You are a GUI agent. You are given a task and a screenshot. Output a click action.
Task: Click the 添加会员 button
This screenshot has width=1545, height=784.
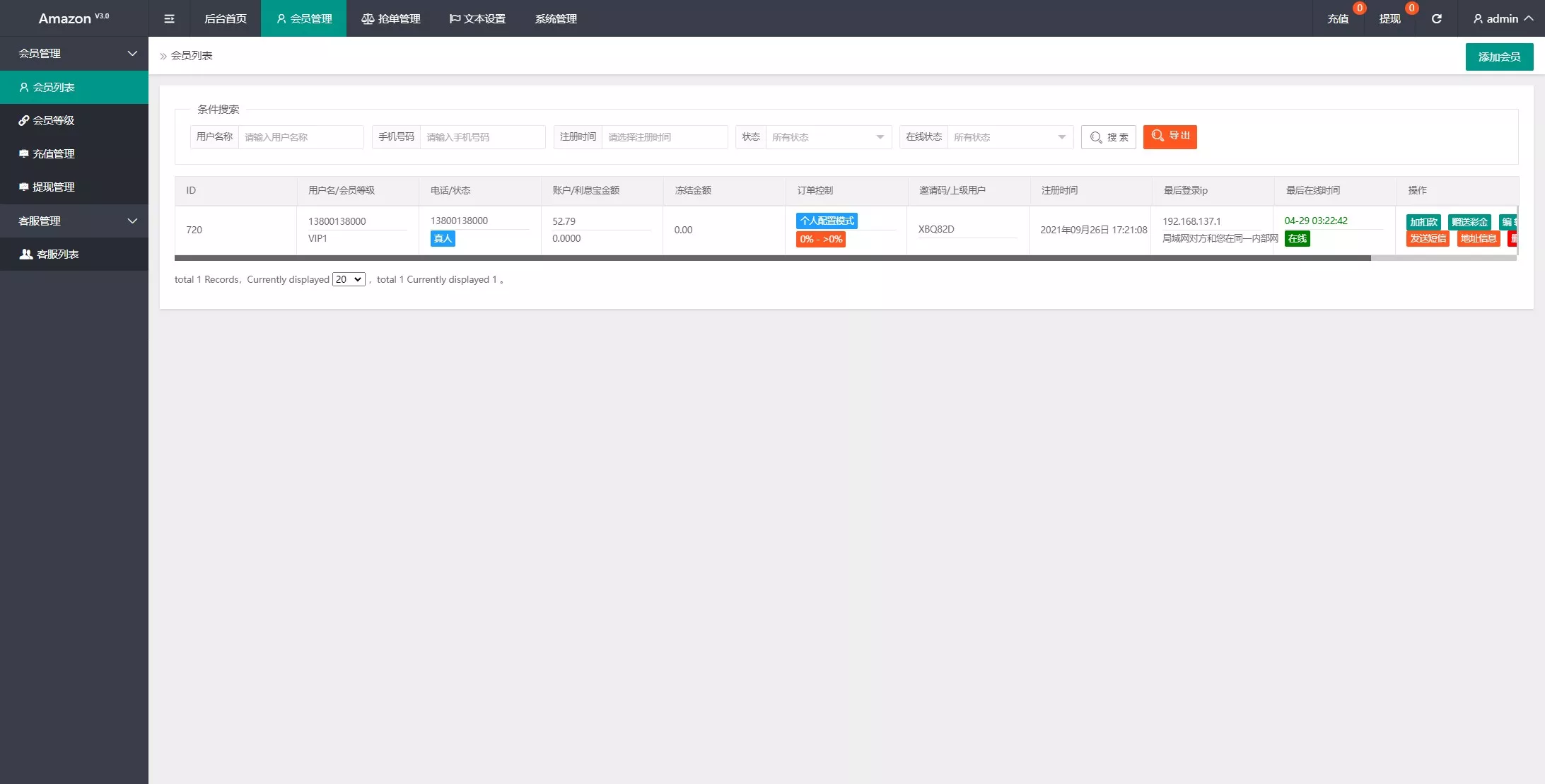tap(1498, 57)
